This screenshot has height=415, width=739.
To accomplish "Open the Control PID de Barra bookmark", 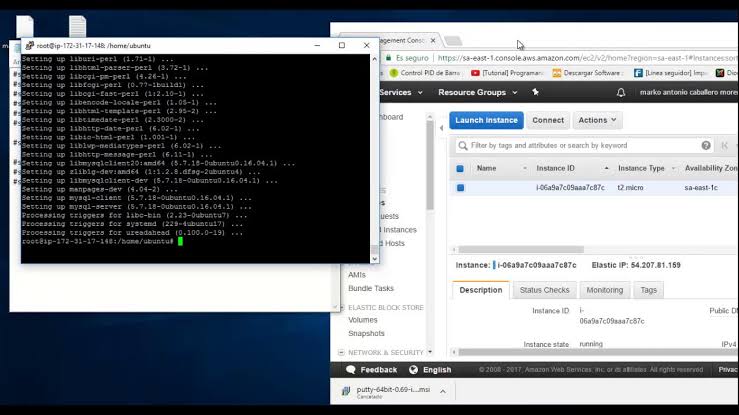I will [425, 73].
